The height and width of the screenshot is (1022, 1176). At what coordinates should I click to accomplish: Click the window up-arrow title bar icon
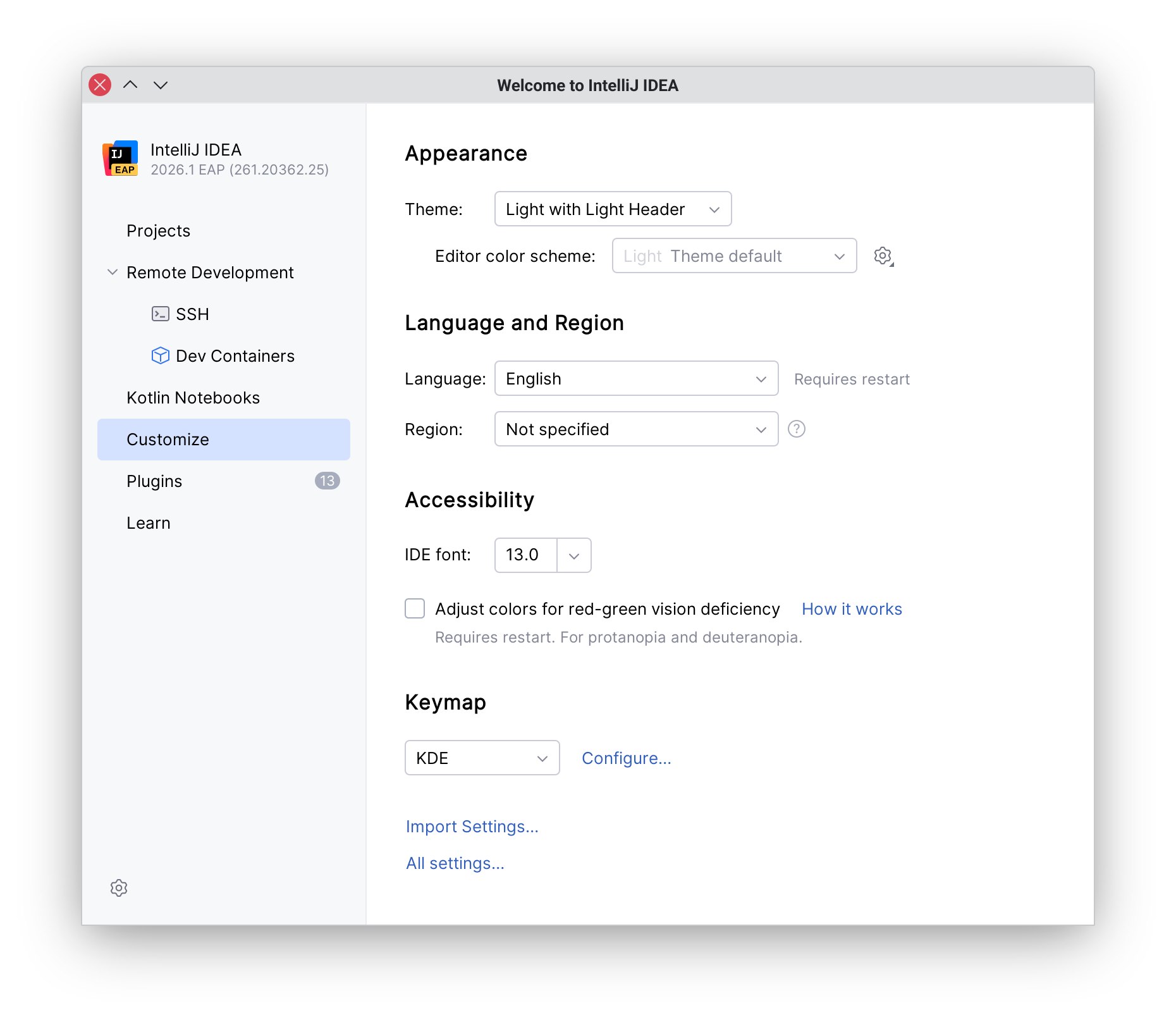coord(130,85)
